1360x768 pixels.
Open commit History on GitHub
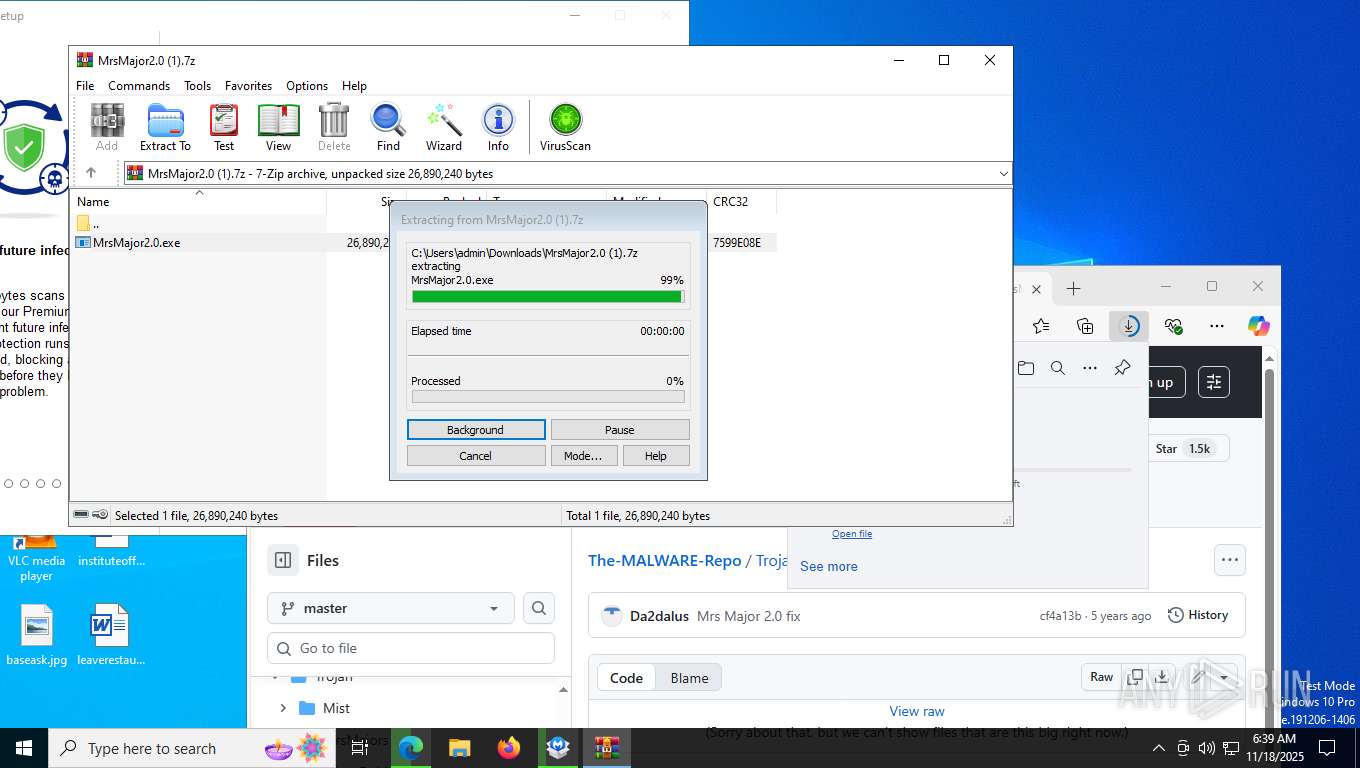[1198, 615]
